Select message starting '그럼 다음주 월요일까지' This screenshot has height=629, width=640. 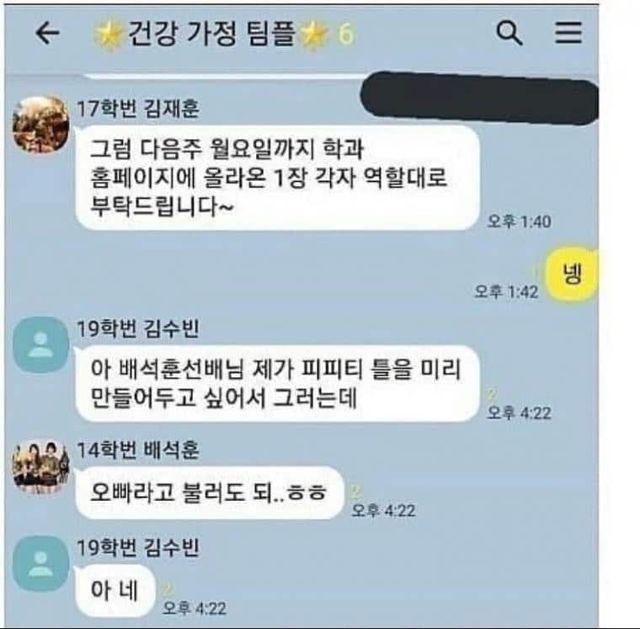pyautogui.click(x=277, y=178)
